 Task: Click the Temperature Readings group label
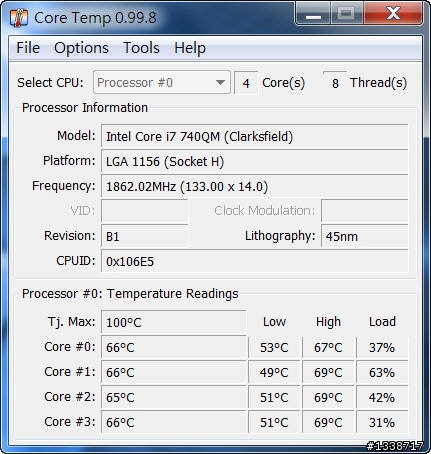click(130, 294)
